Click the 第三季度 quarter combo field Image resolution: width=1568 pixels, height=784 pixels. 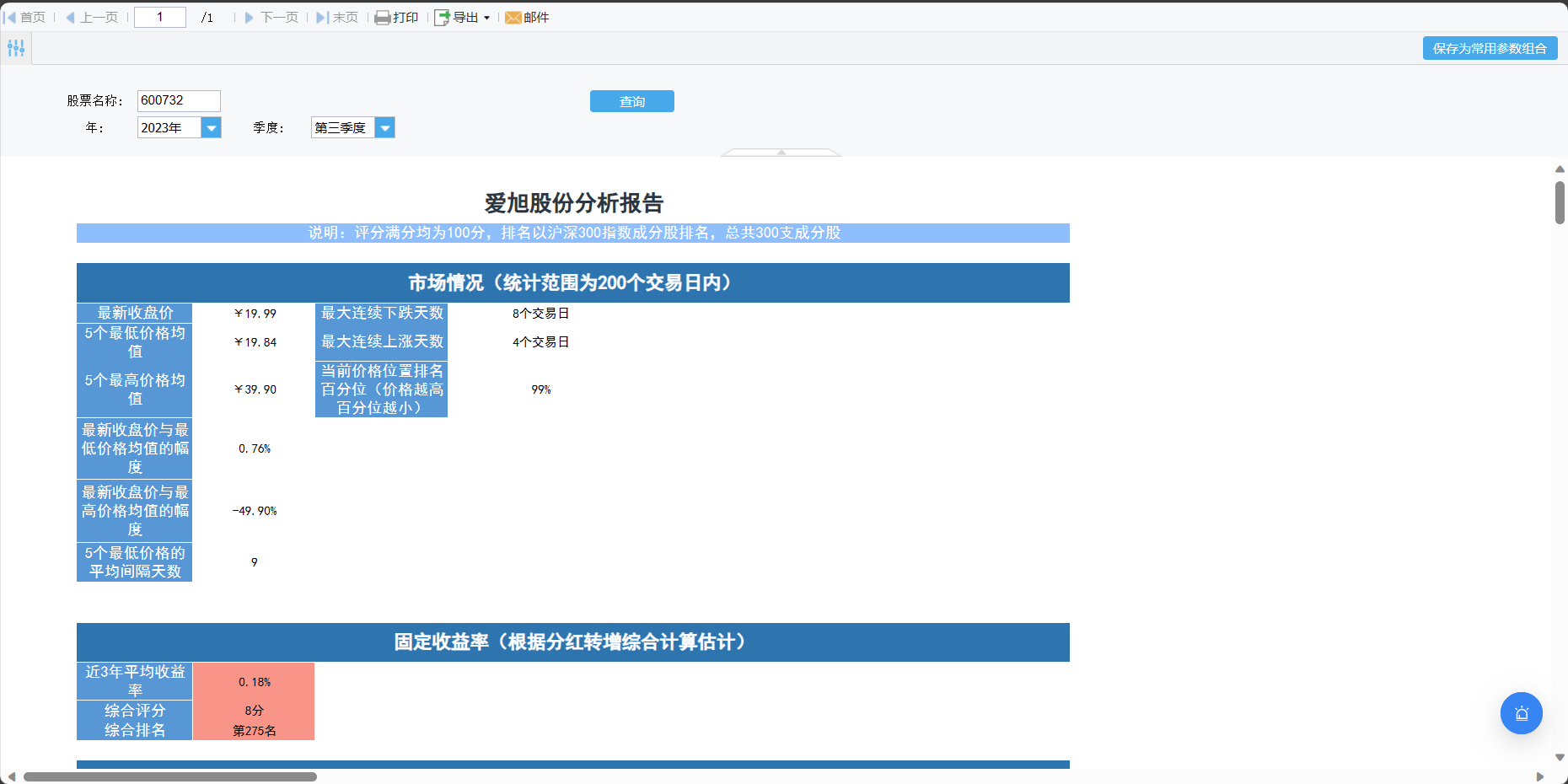coord(343,127)
